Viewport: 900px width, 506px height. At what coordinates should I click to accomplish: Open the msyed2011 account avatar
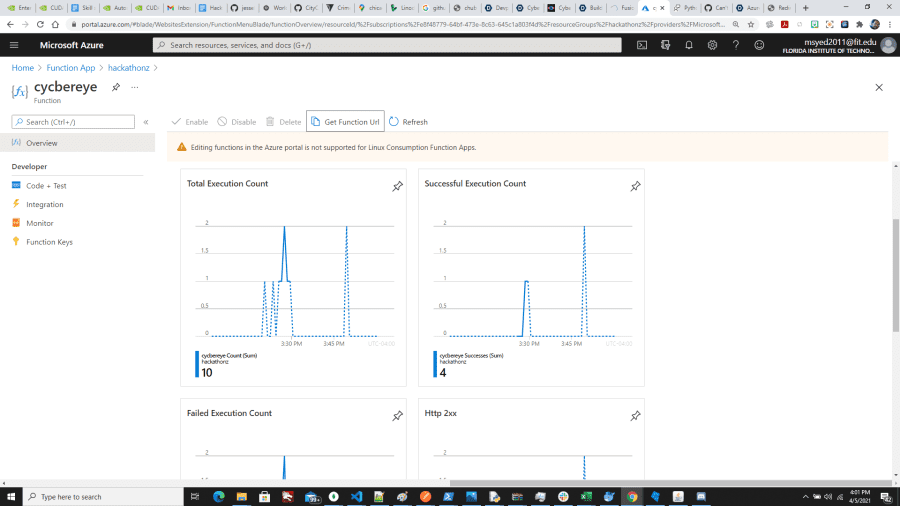889,45
